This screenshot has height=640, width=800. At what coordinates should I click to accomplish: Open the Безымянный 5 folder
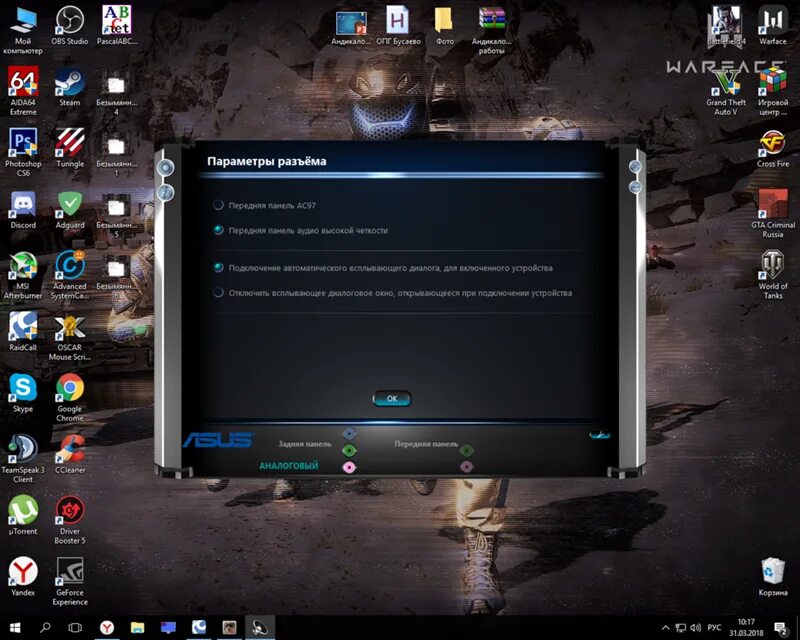[117, 214]
